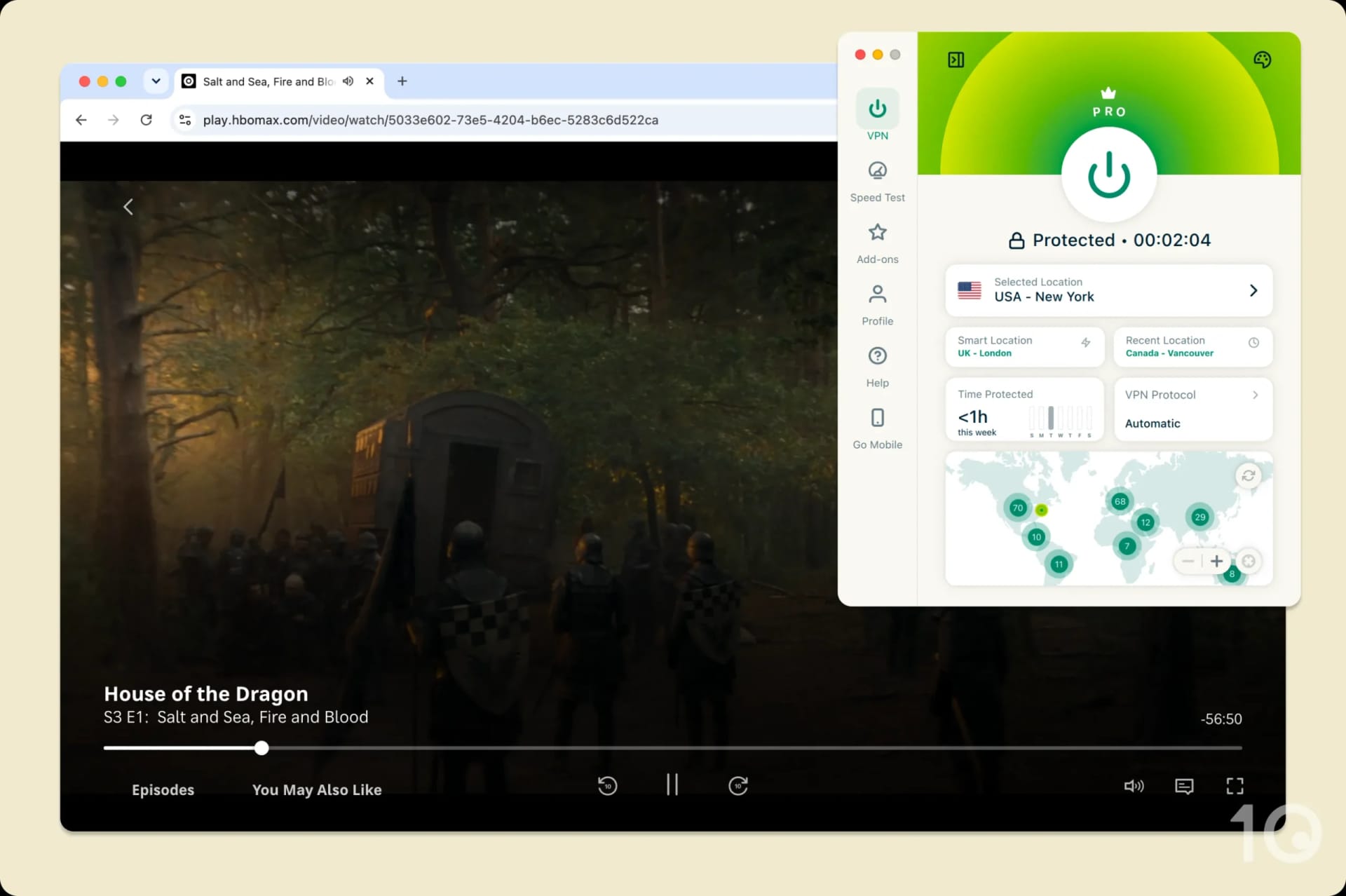Close the Salt and Sea tab
This screenshot has width=1346, height=896.
369,81
